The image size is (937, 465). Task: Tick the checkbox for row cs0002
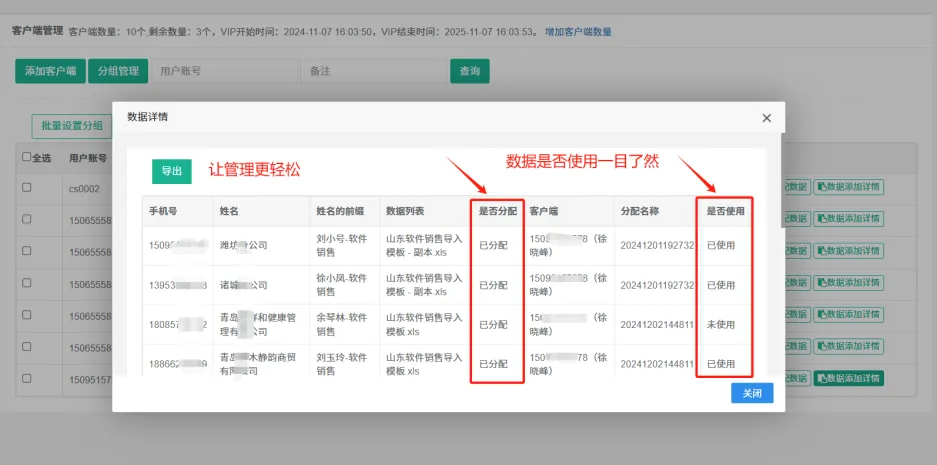tap(26, 187)
